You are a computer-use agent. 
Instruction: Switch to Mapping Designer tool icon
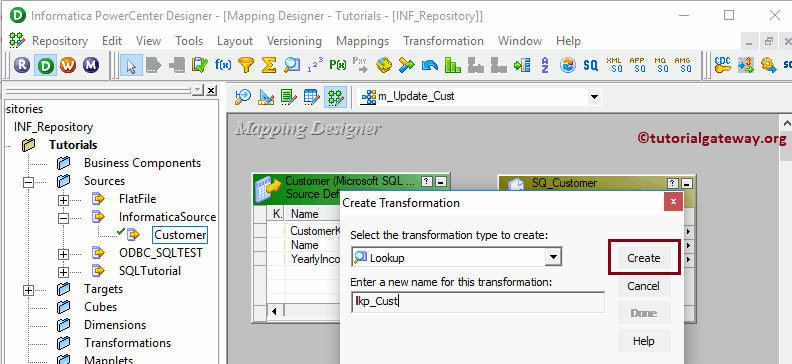click(335, 96)
